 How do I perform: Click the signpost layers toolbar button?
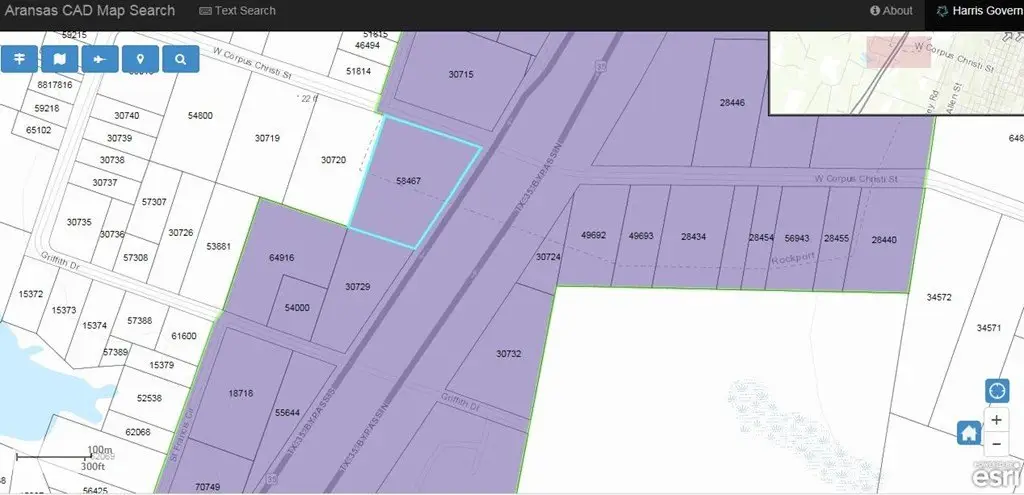tap(19, 59)
